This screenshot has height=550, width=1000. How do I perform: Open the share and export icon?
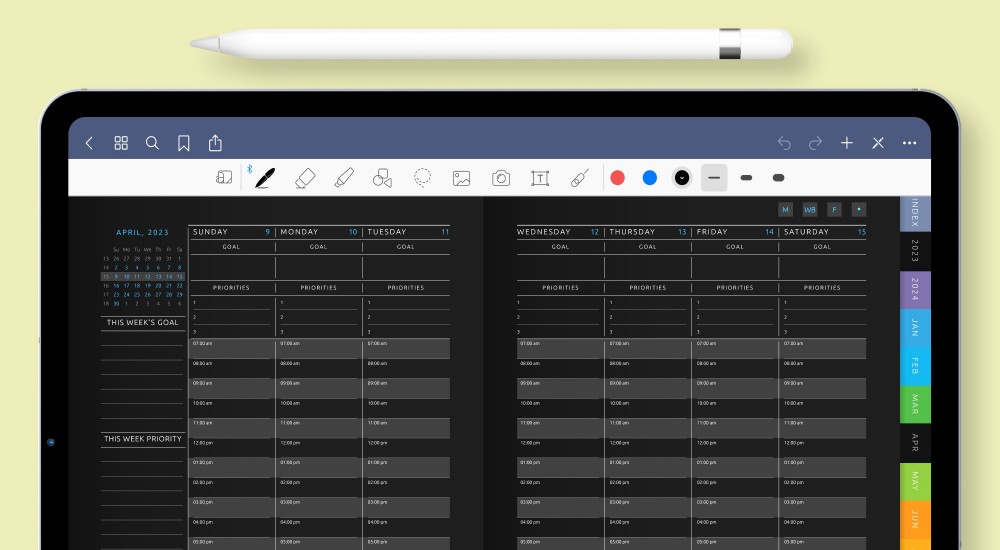(x=215, y=142)
